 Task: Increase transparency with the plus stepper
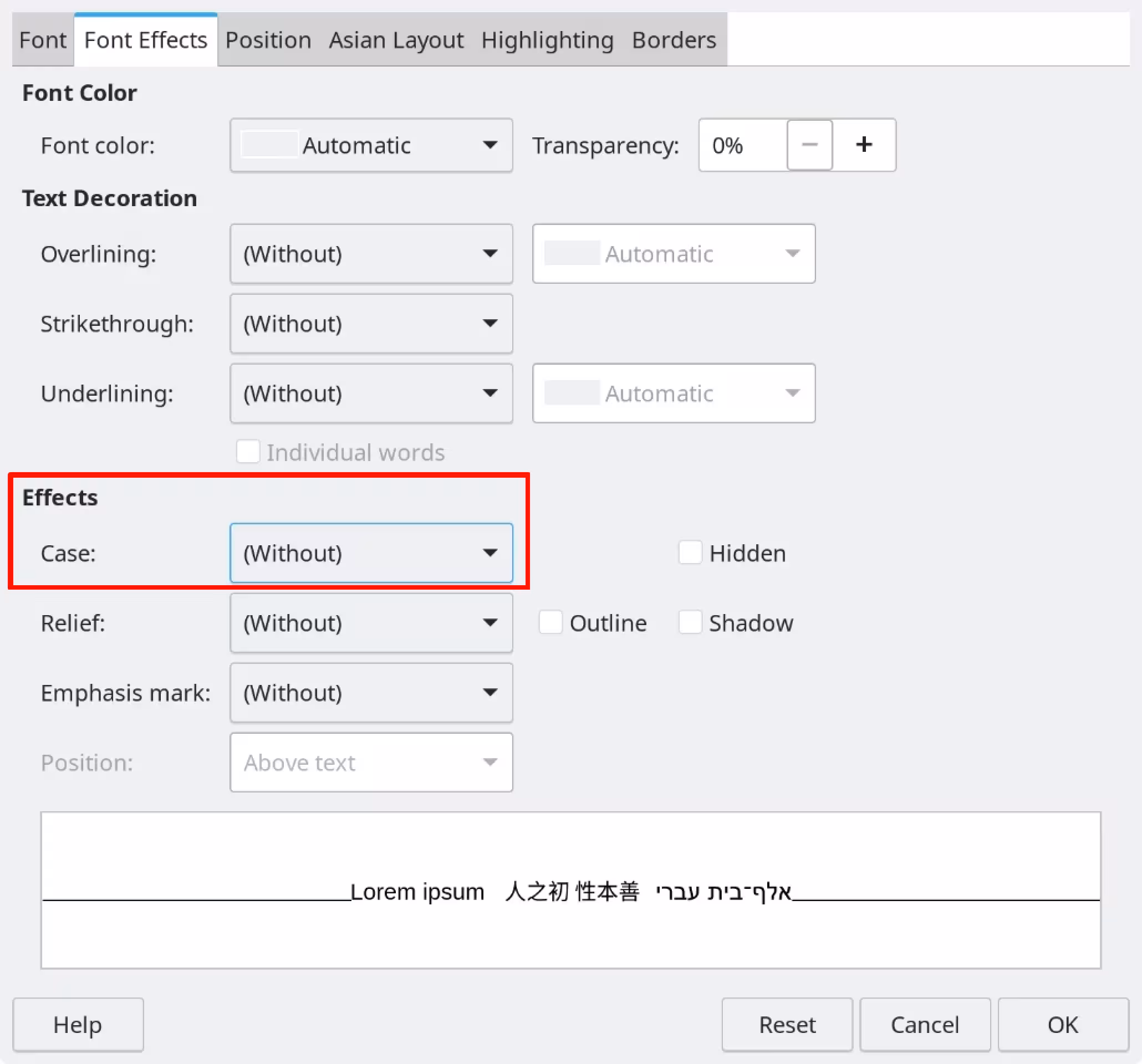tap(863, 145)
